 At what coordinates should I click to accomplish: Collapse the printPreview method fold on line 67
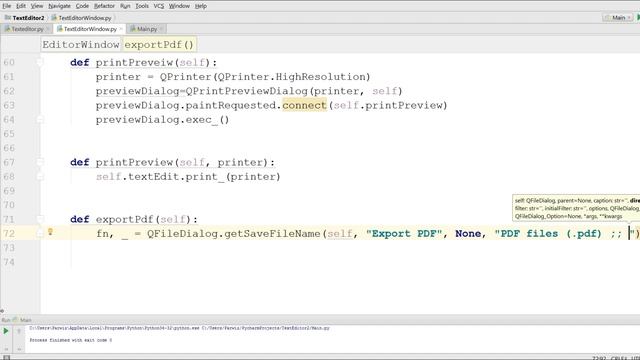pos(40,162)
